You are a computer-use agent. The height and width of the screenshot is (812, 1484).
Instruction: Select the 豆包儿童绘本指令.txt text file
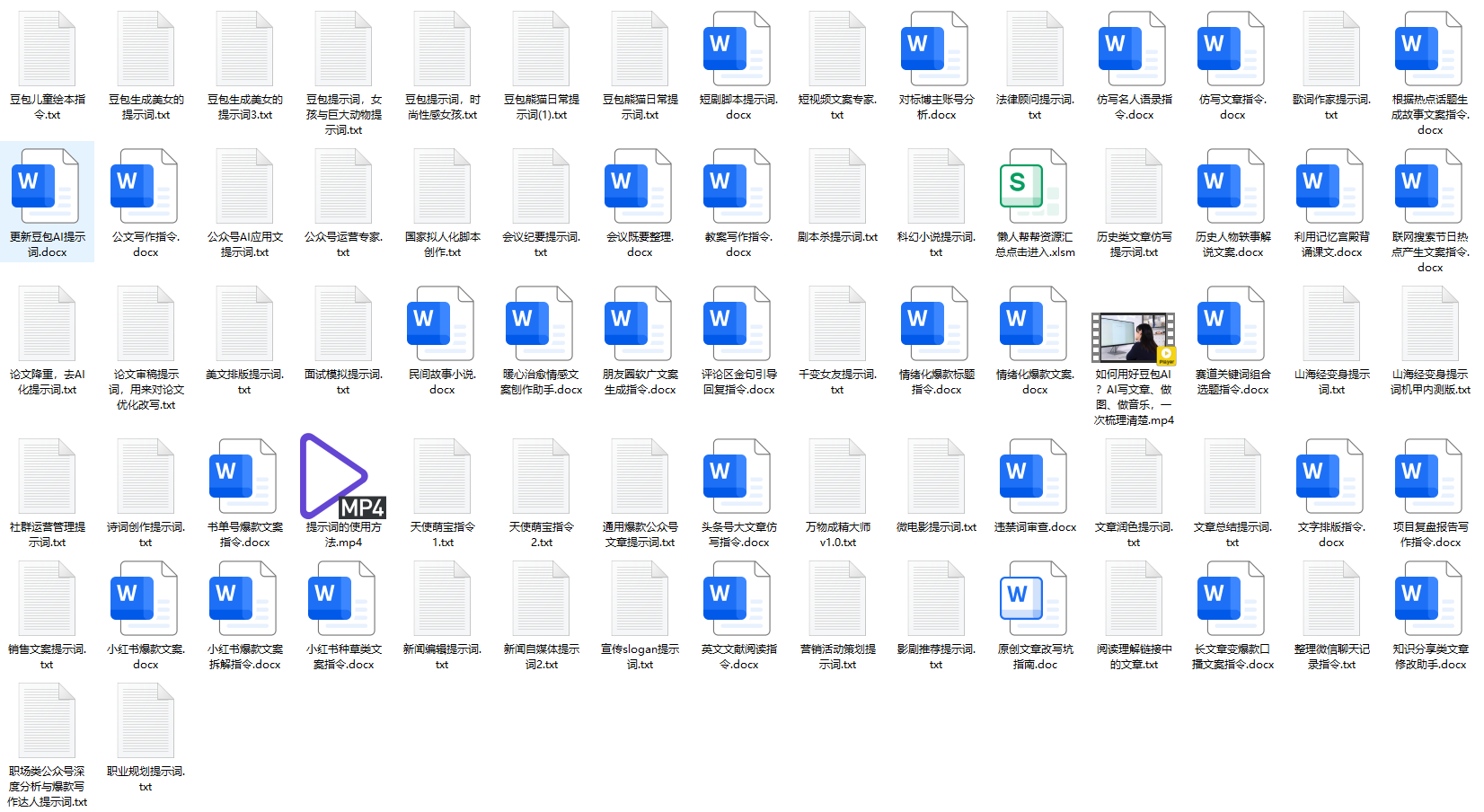[x=47, y=49]
